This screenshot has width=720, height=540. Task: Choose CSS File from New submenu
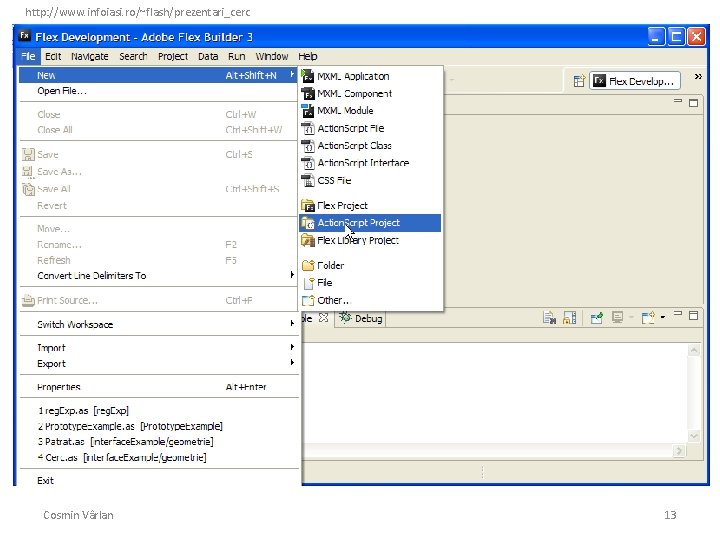(x=370, y=180)
